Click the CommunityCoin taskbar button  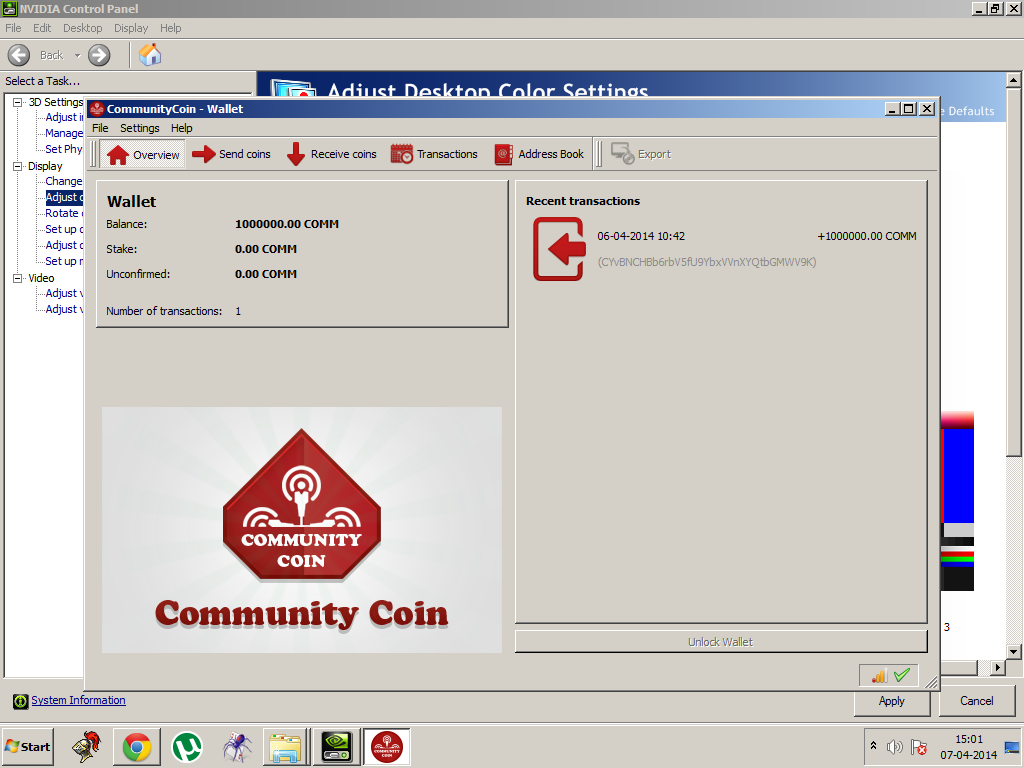coord(387,747)
